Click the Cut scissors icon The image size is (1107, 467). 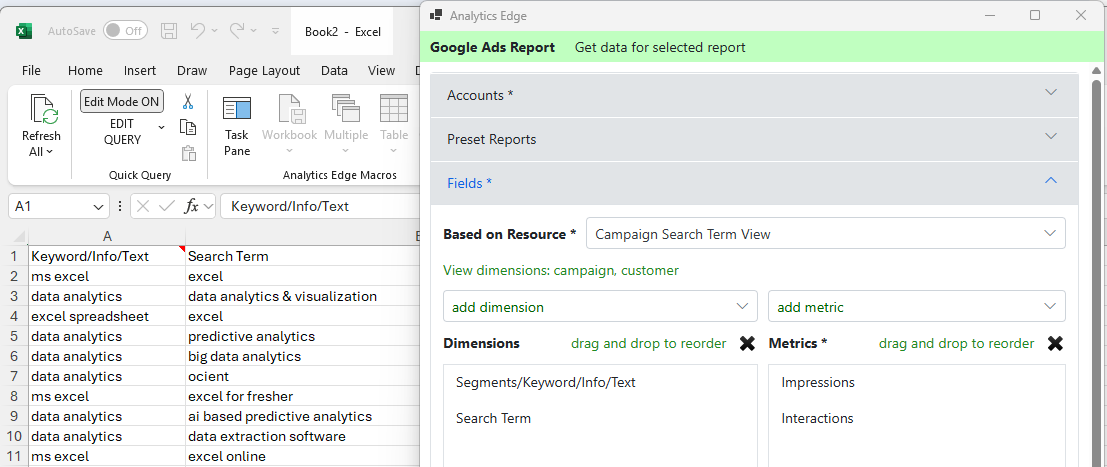[187, 101]
